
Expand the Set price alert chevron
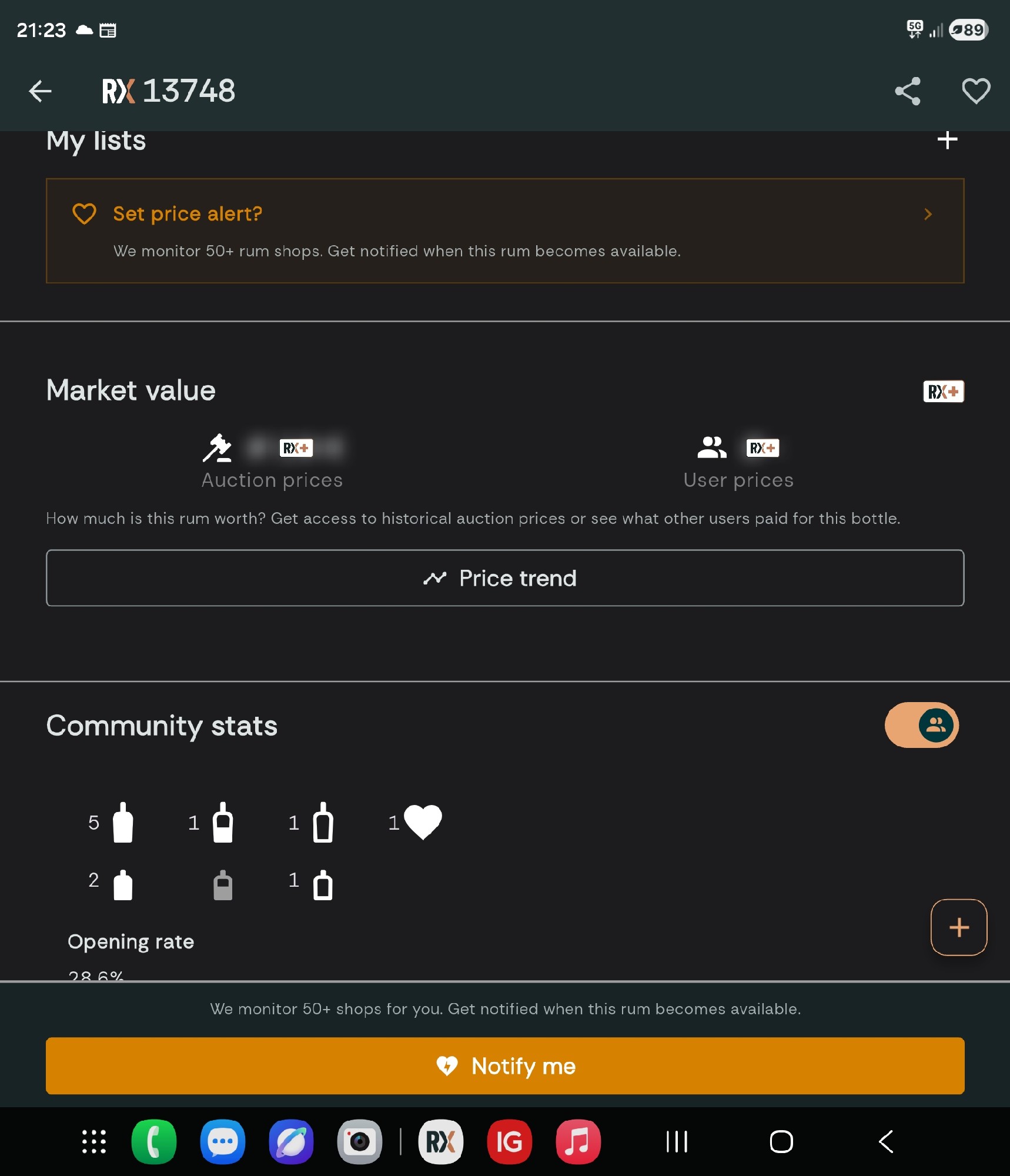[928, 214]
